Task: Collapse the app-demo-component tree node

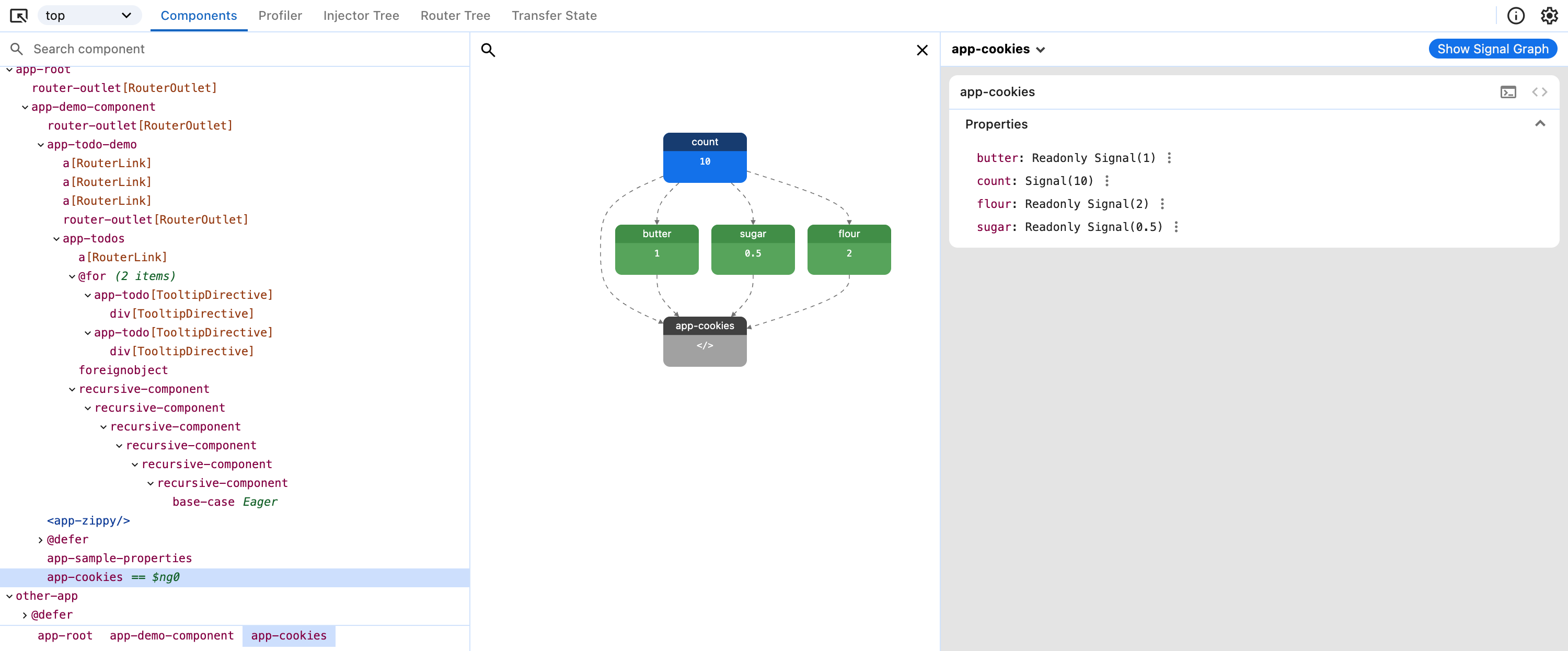Action: click(25, 108)
